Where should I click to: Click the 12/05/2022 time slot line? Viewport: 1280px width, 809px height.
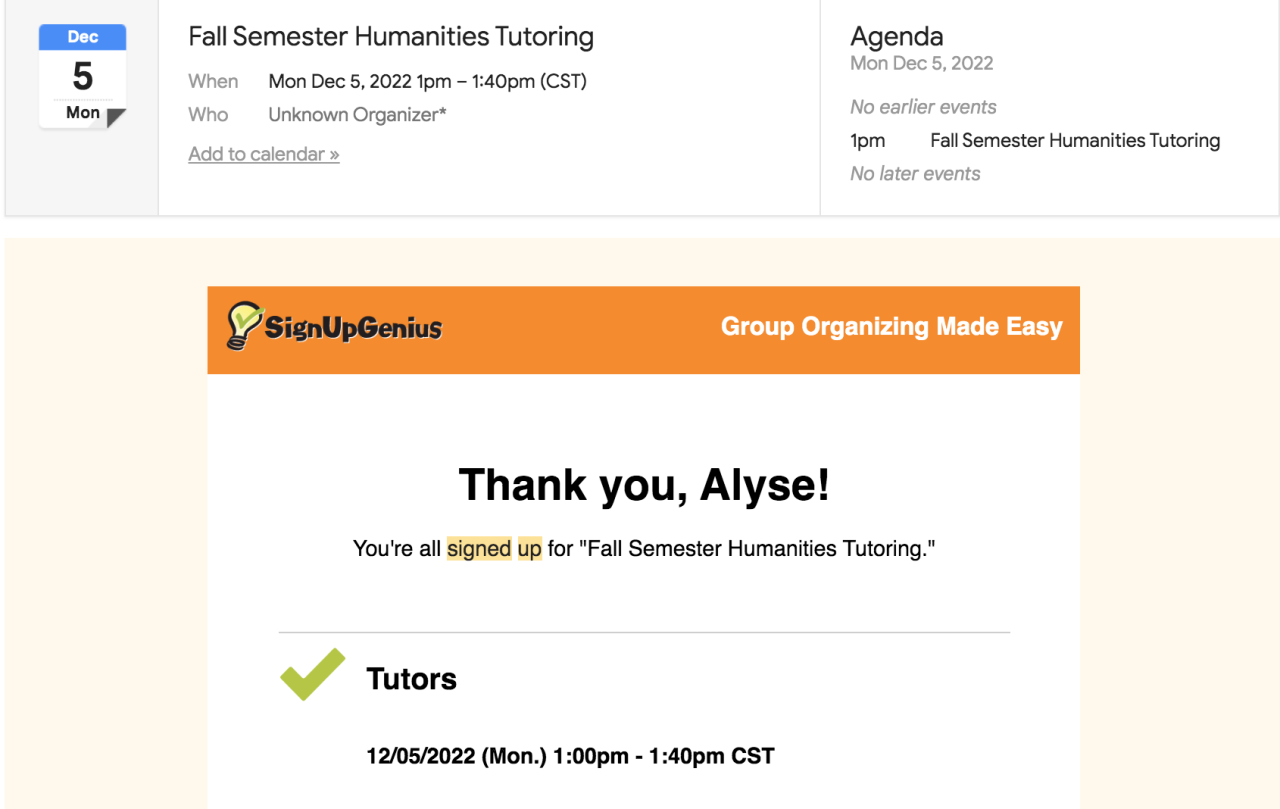coord(570,756)
